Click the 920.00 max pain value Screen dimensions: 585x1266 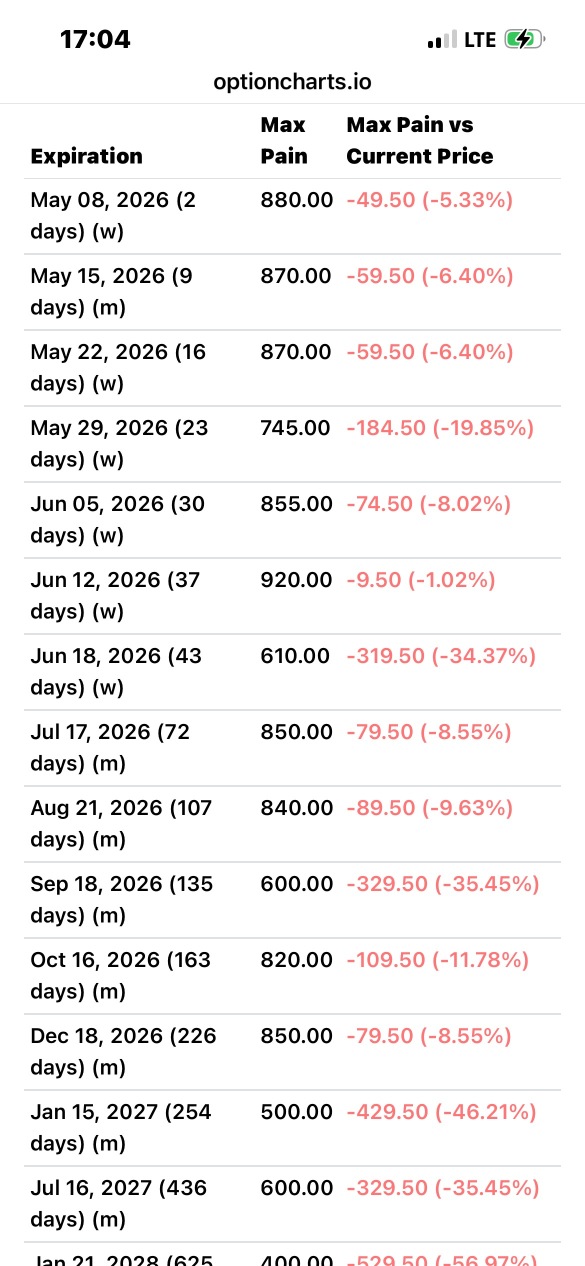pyautogui.click(x=295, y=580)
